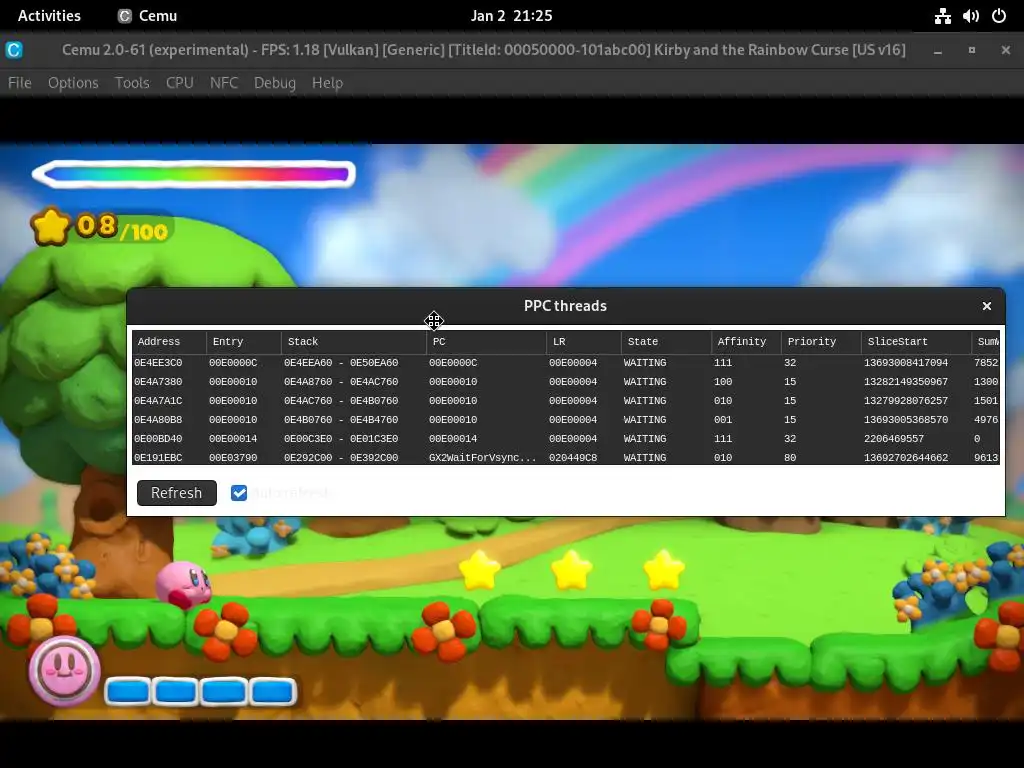Viewport: 1024px width, 768px height.
Task: Sort by the Address column header
Action: pyautogui.click(x=169, y=342)
